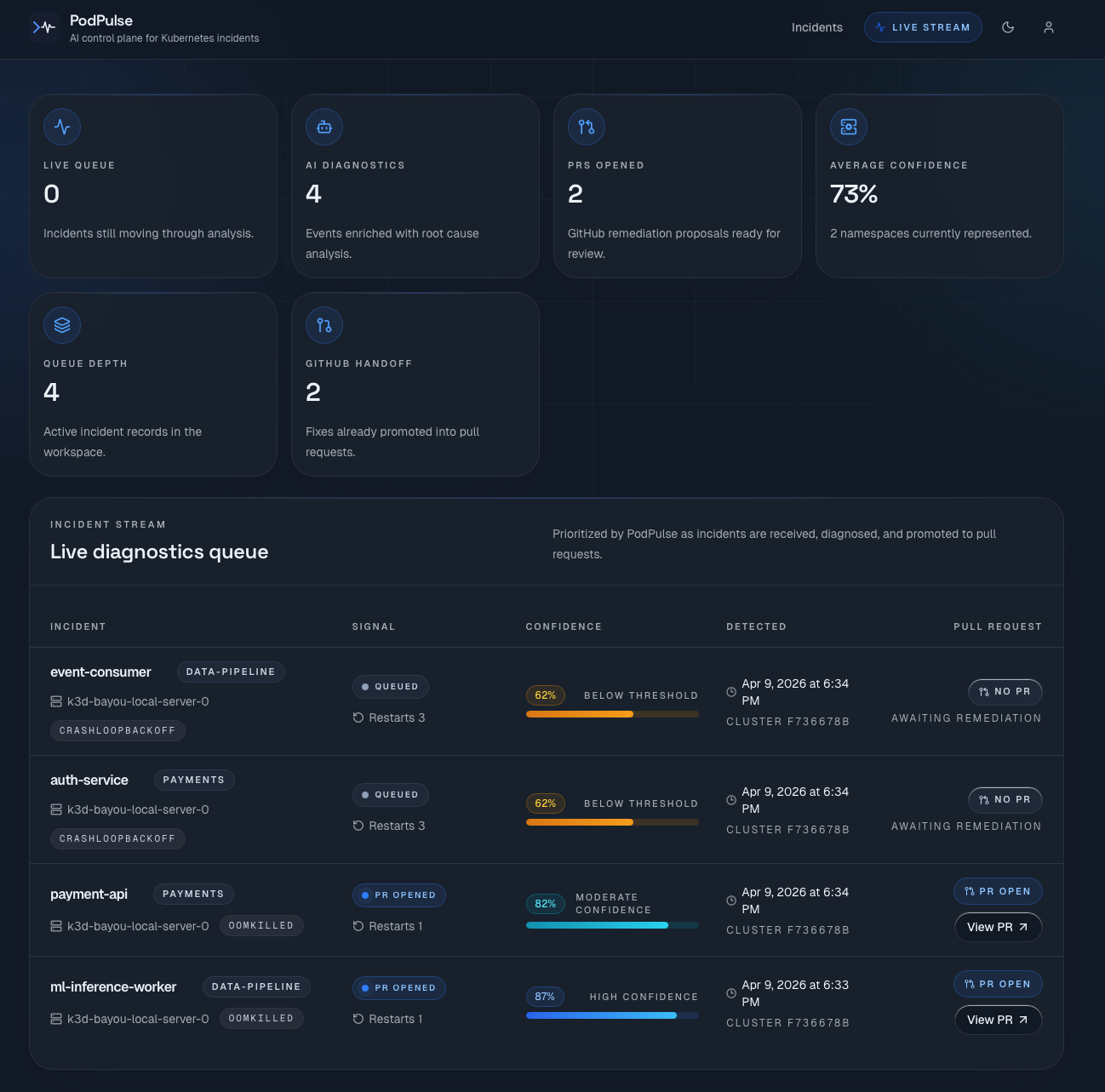Click the Queue Depth layers icon
Screen dimensions: 1105x1092
(62, 325)
